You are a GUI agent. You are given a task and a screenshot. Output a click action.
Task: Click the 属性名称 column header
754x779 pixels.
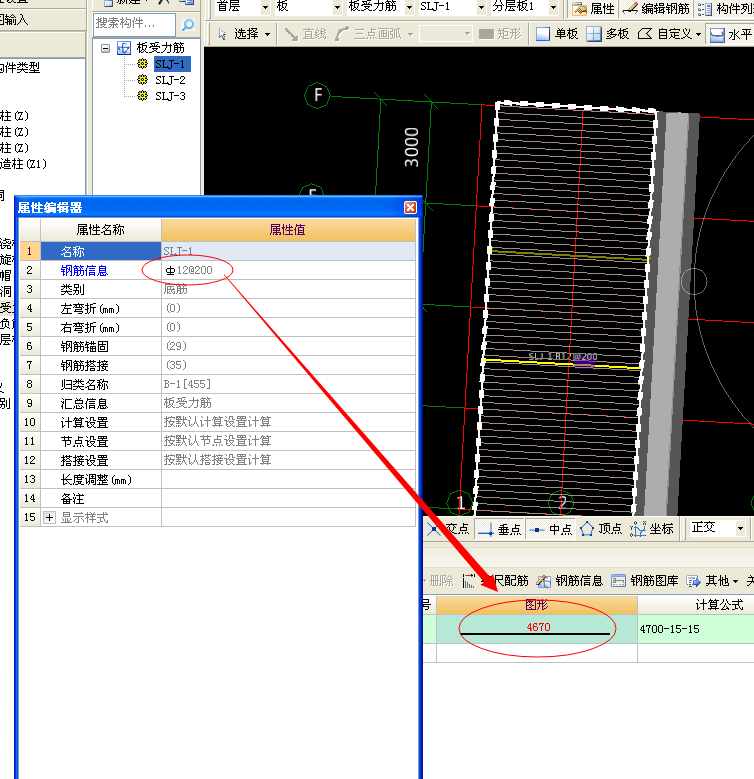(x=100, y=230)
